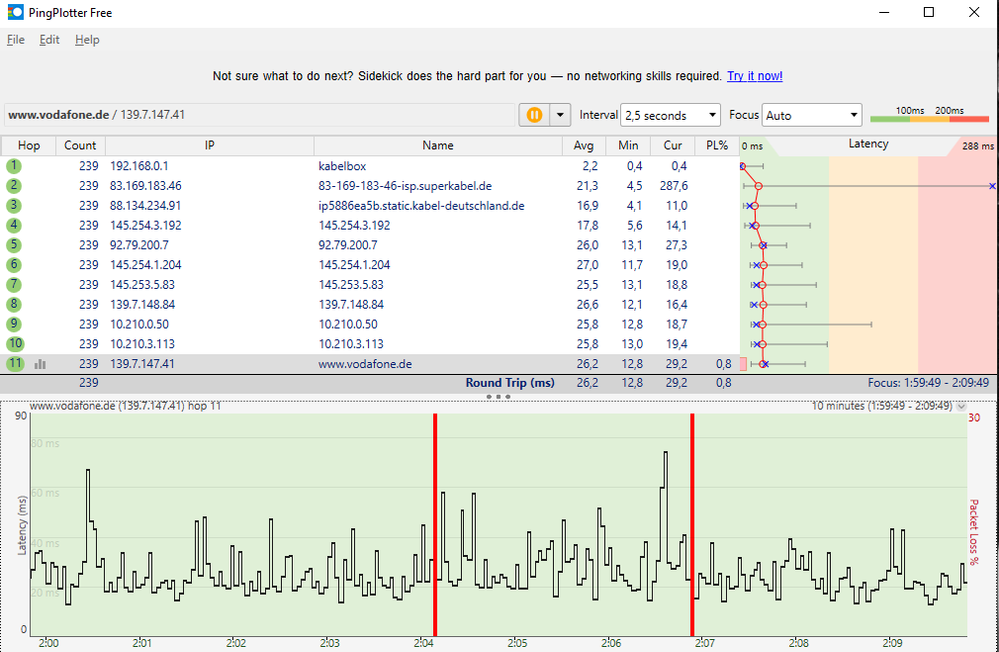999x652 pixels.
Task: Toggle the graph bar icon on hop 11
Action: point(40,364)
